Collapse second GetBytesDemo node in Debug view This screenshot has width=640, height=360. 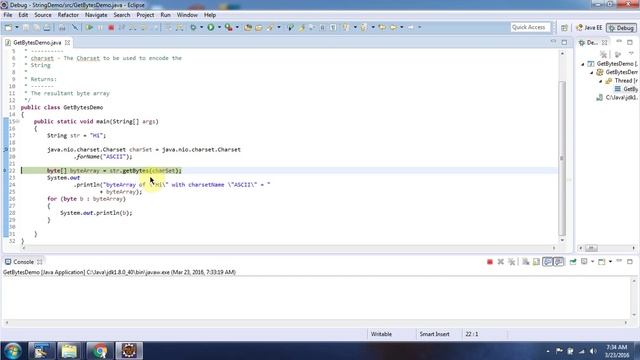pos(592,72)
